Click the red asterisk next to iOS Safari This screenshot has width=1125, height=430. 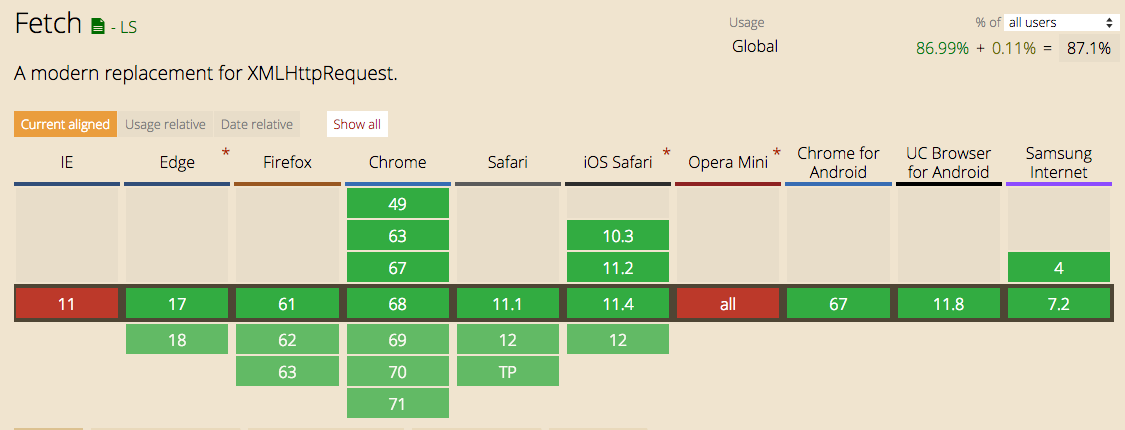(x=667, y=153)
